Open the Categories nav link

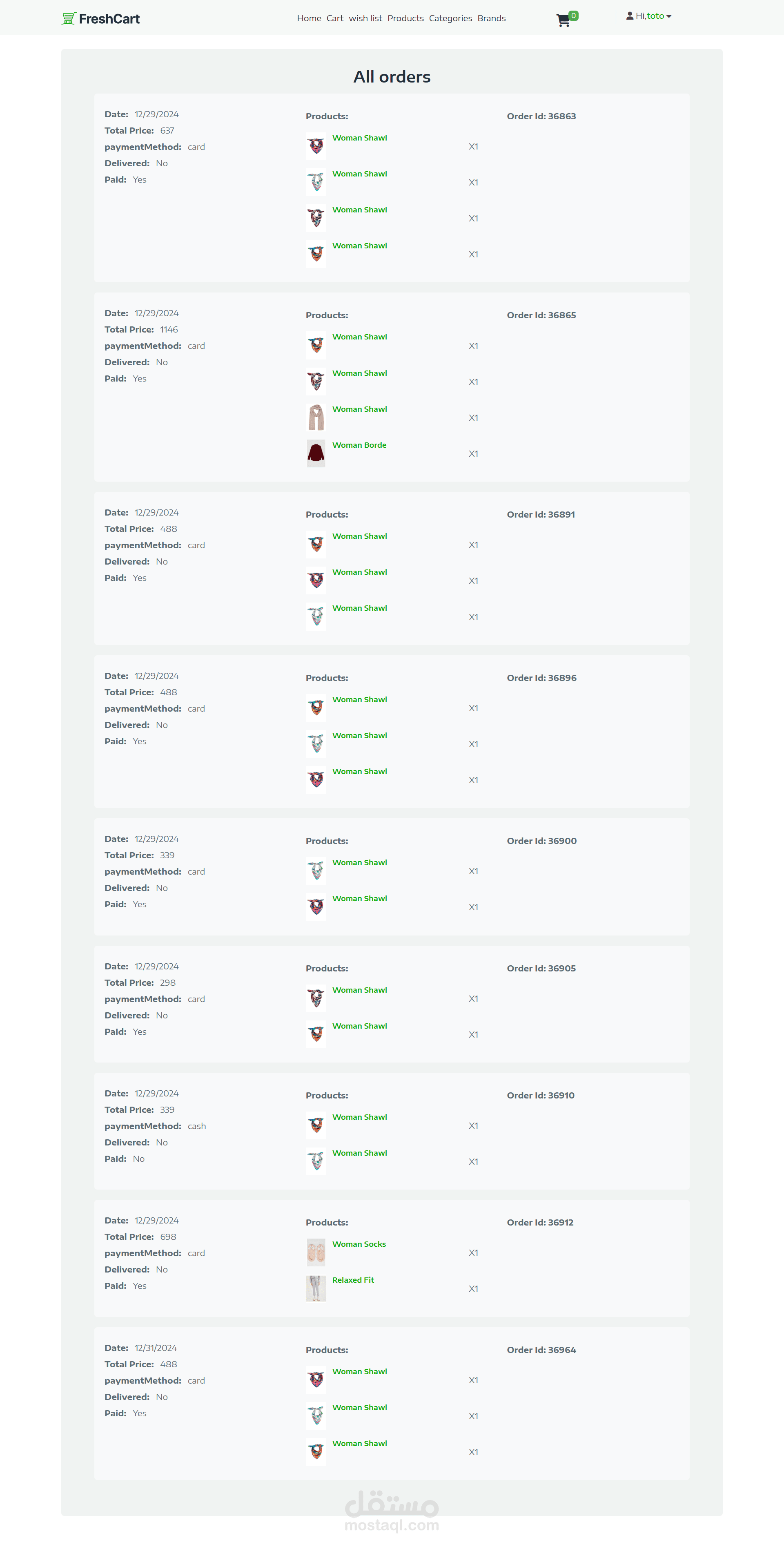pos(450,18)
